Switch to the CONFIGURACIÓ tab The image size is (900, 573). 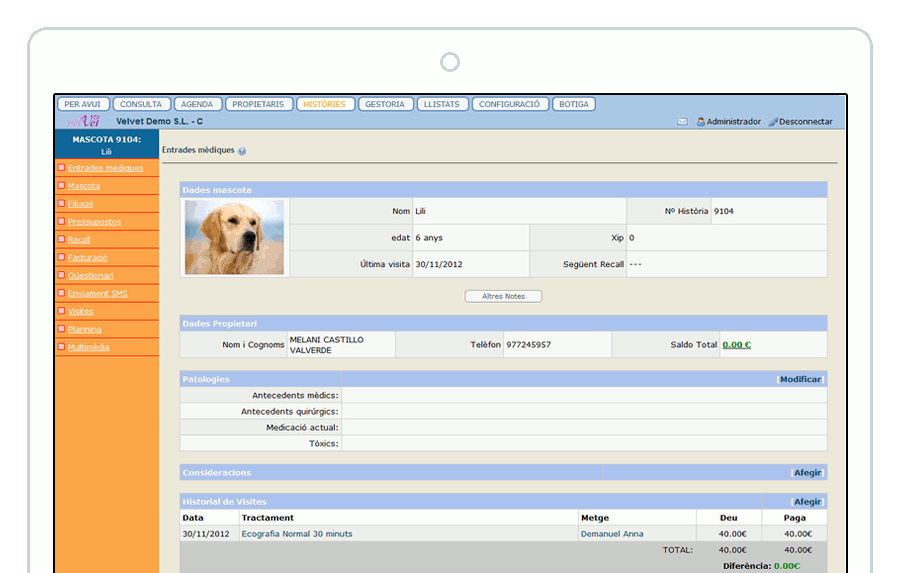point(509,104)
